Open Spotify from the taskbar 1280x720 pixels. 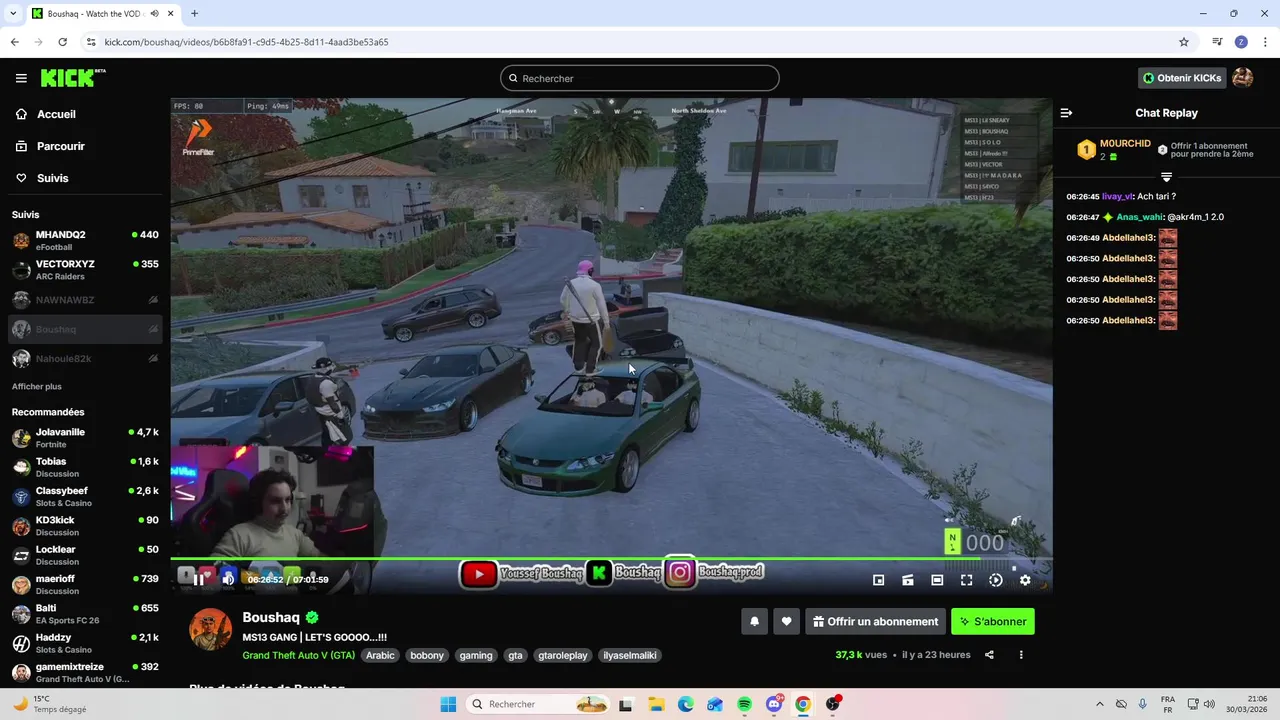(x=744, y=704)
